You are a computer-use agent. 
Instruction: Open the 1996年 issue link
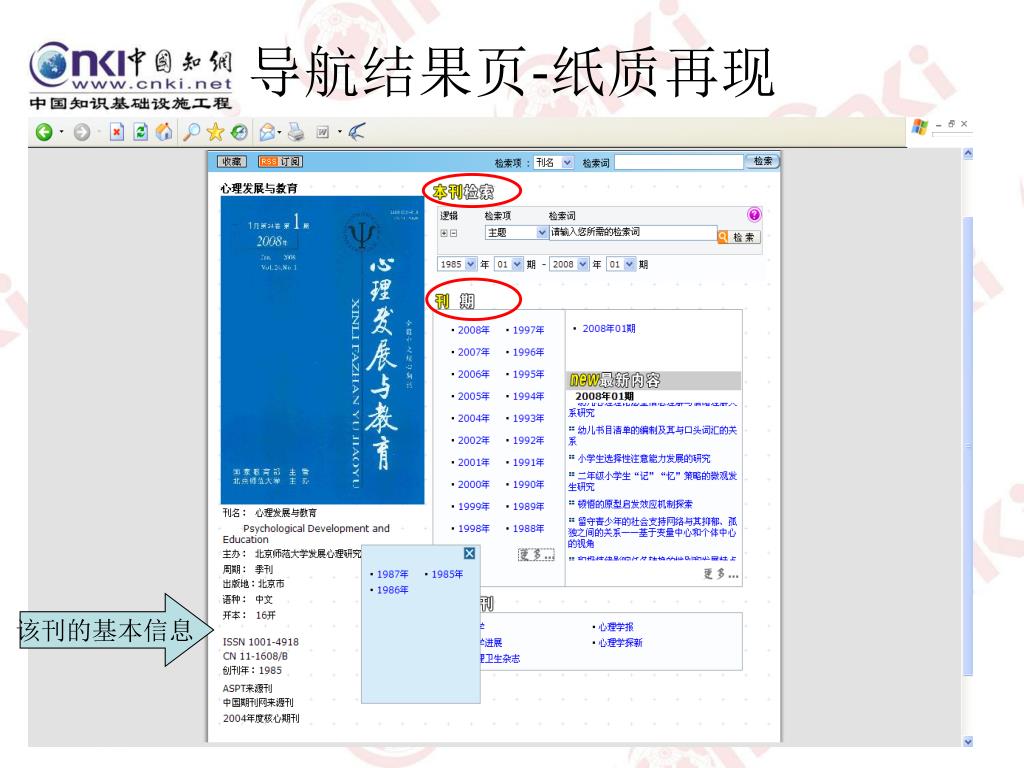tap(528, 353)
